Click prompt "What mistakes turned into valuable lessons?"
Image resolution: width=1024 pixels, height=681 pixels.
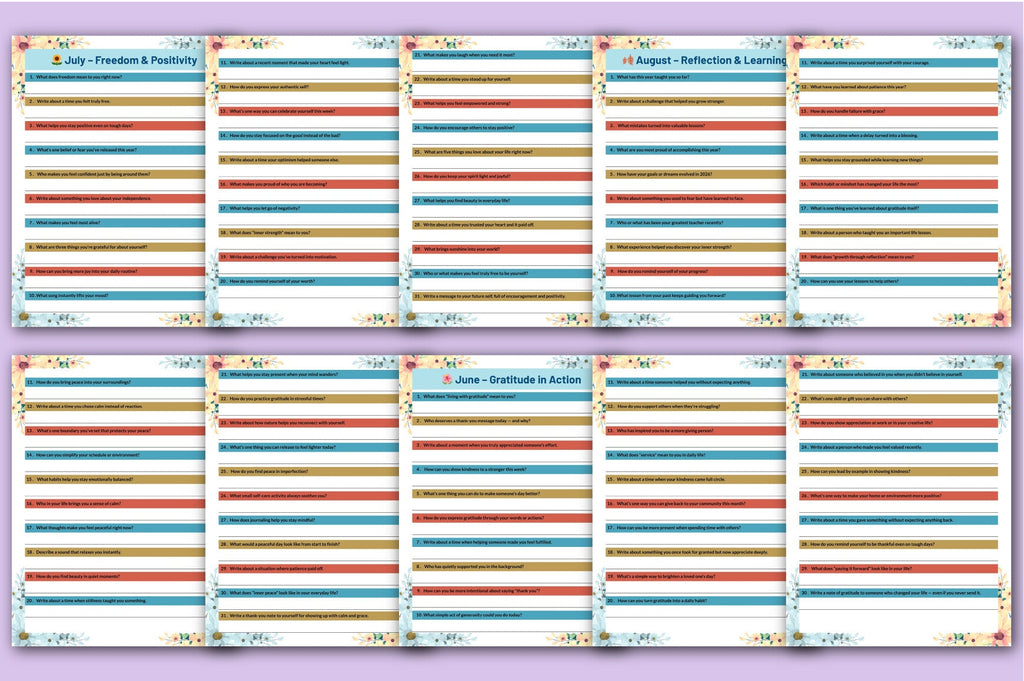click(696, 125)
